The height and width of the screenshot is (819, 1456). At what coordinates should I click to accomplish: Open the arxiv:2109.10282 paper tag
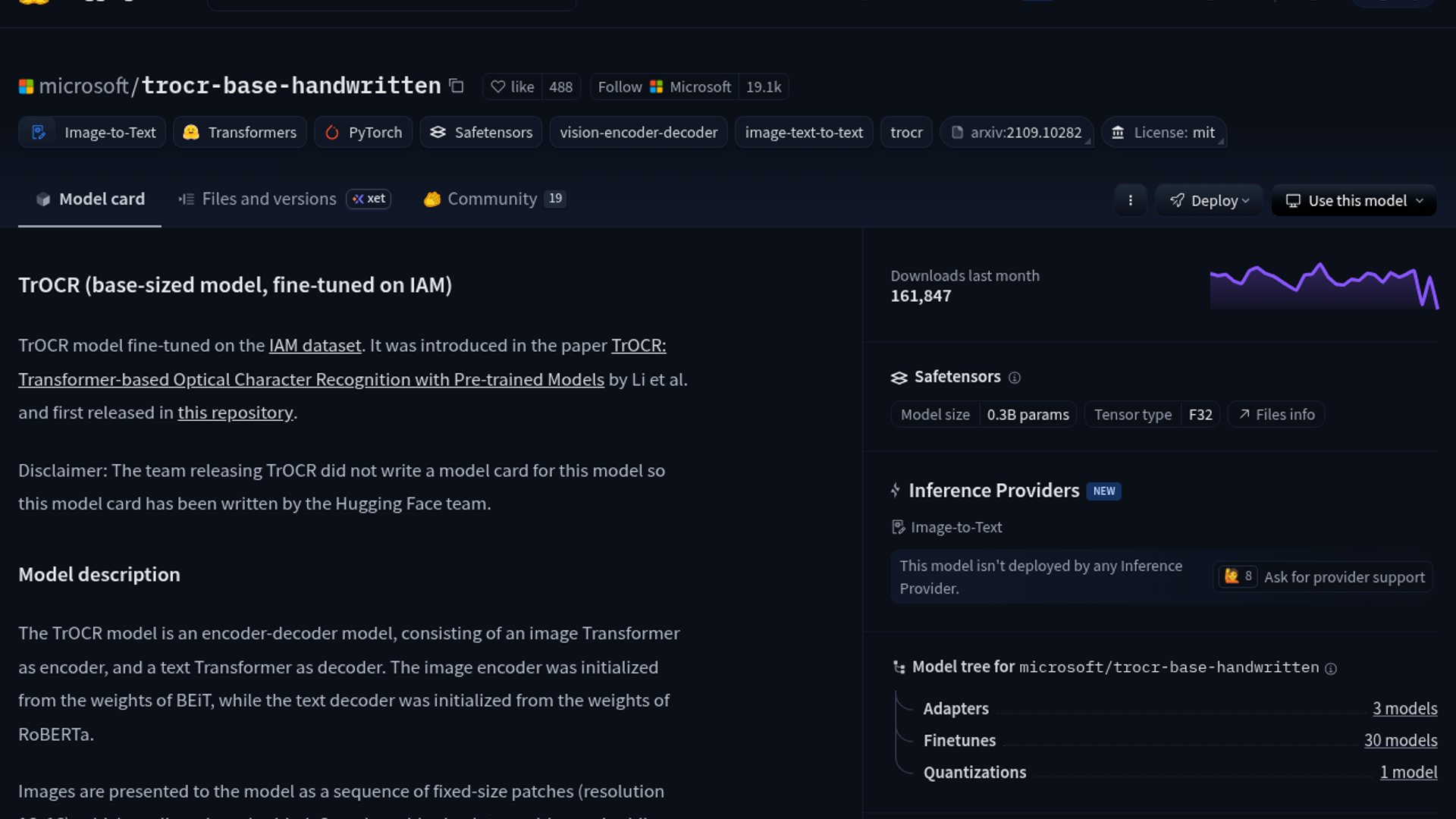1016,133
